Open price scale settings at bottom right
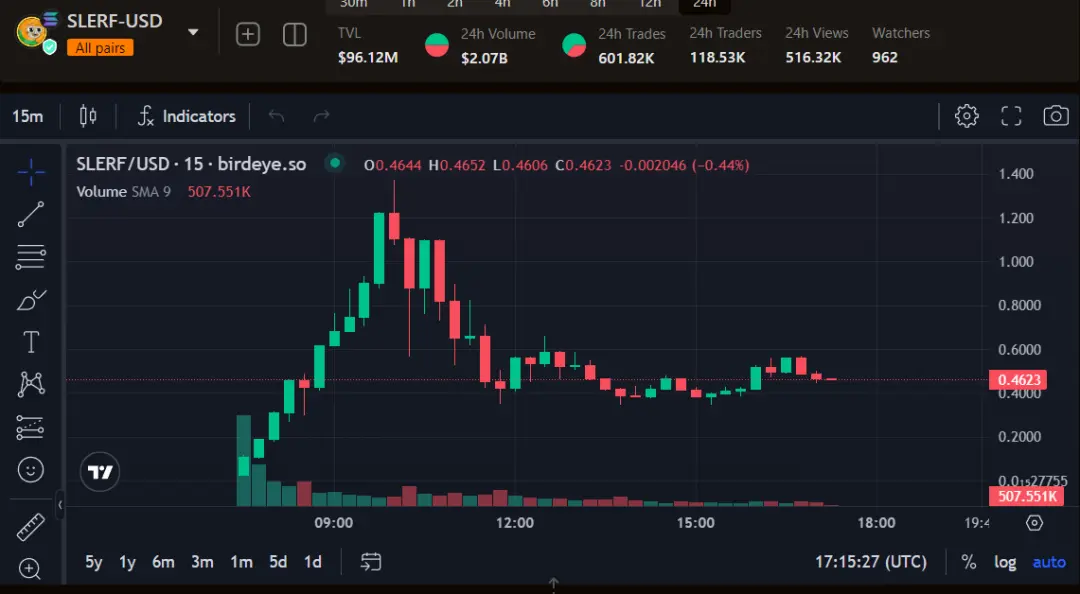The image size is (1080, 594). pyautogui.click(x=1035, y=523)
